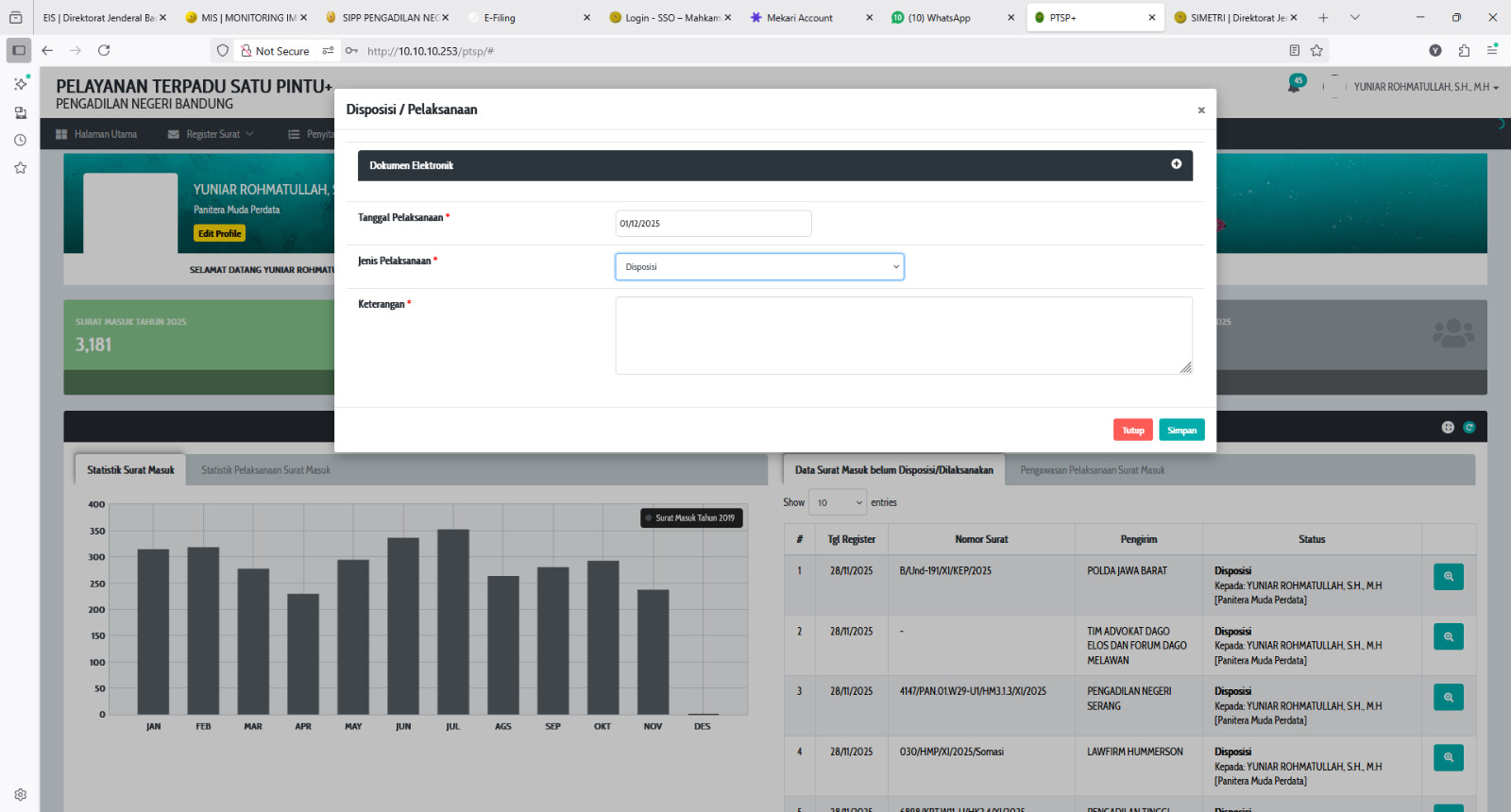Close the Disposisi / Pelaksanaan dialog
This screenshot has height=812, width=1511.
pos(1200,110)
